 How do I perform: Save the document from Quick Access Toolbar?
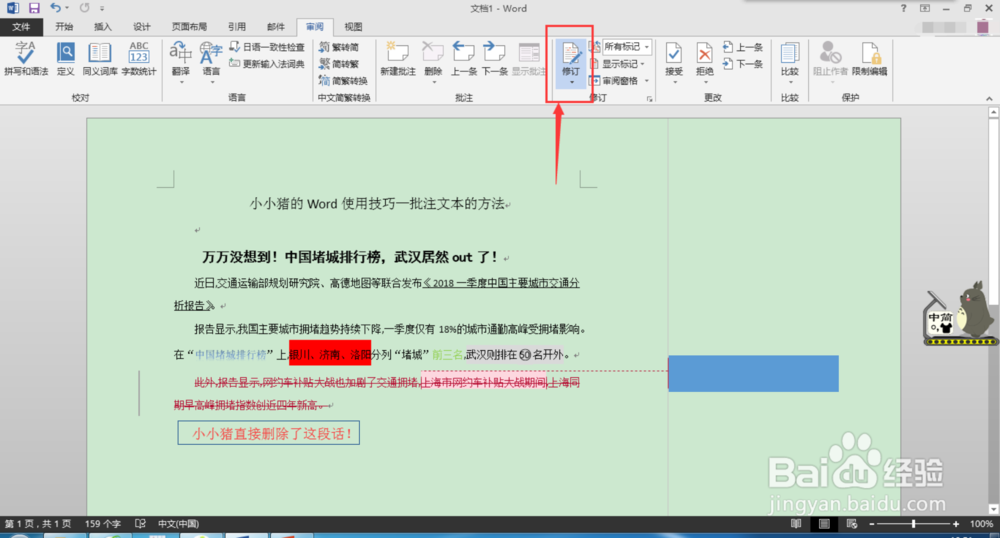pos(34,8)
